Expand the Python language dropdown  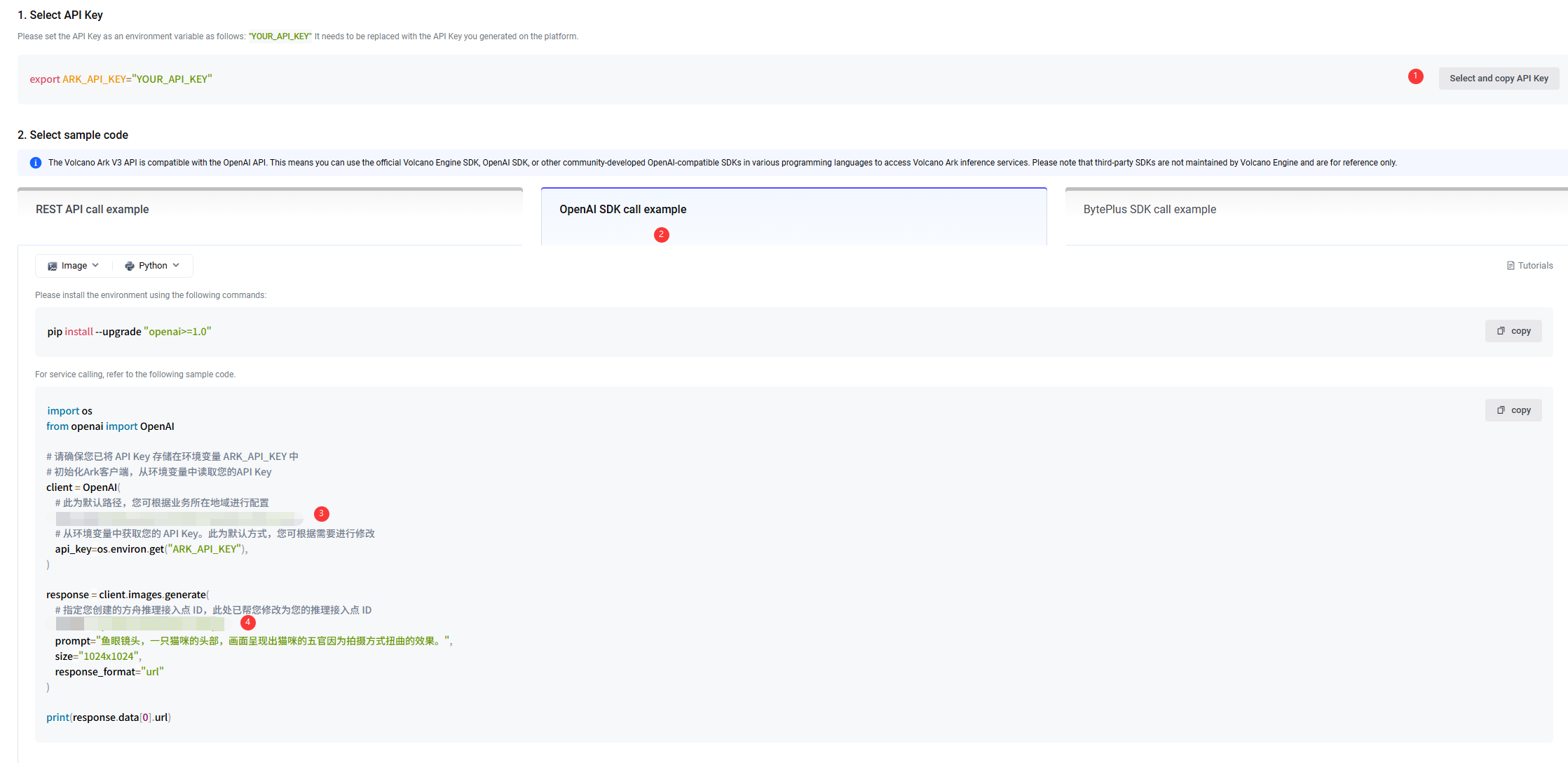pyautogui.click(x=153, y=266)
